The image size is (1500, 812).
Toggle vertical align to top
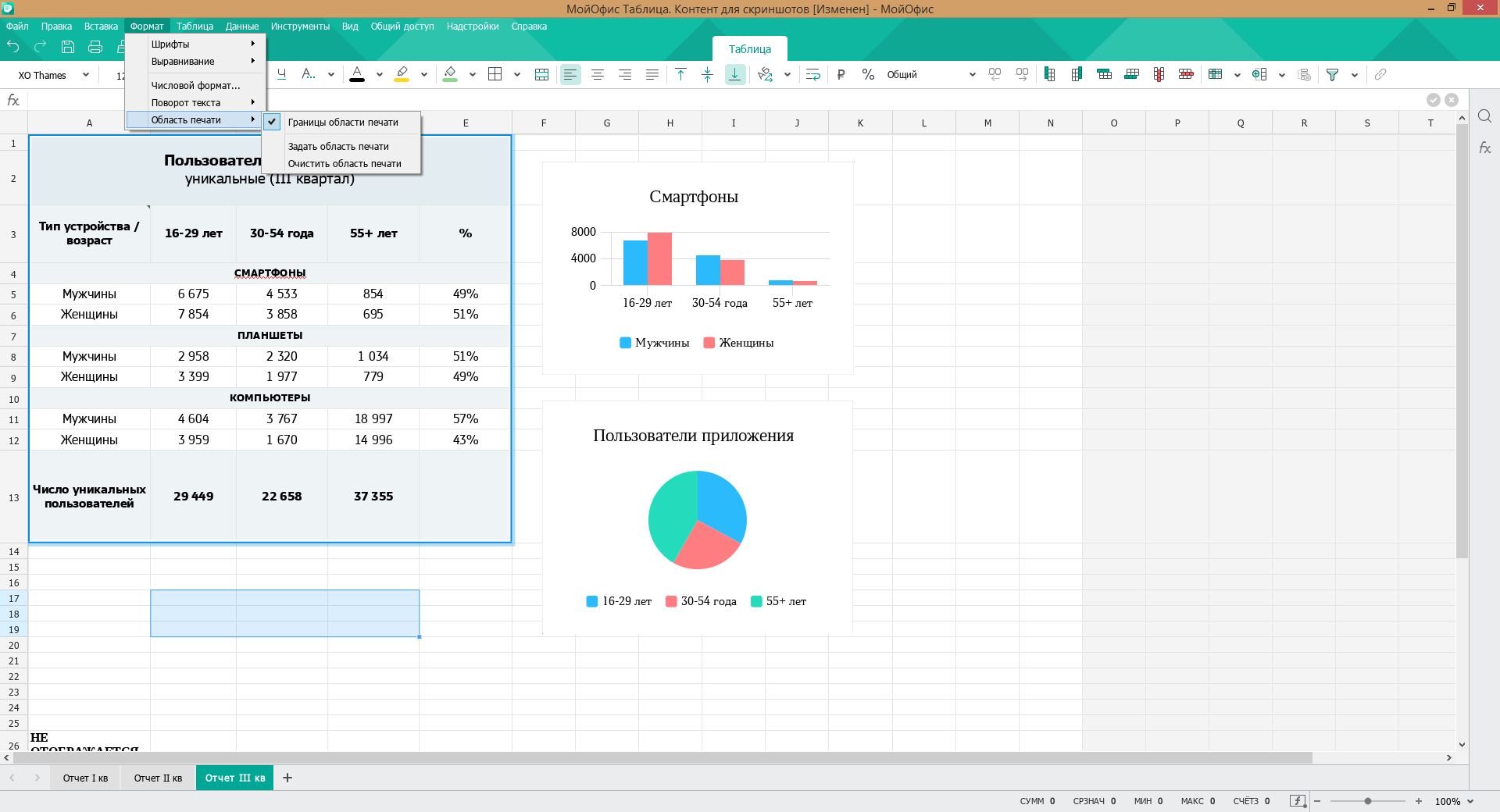pyautogui.click(x=680, y=74)
